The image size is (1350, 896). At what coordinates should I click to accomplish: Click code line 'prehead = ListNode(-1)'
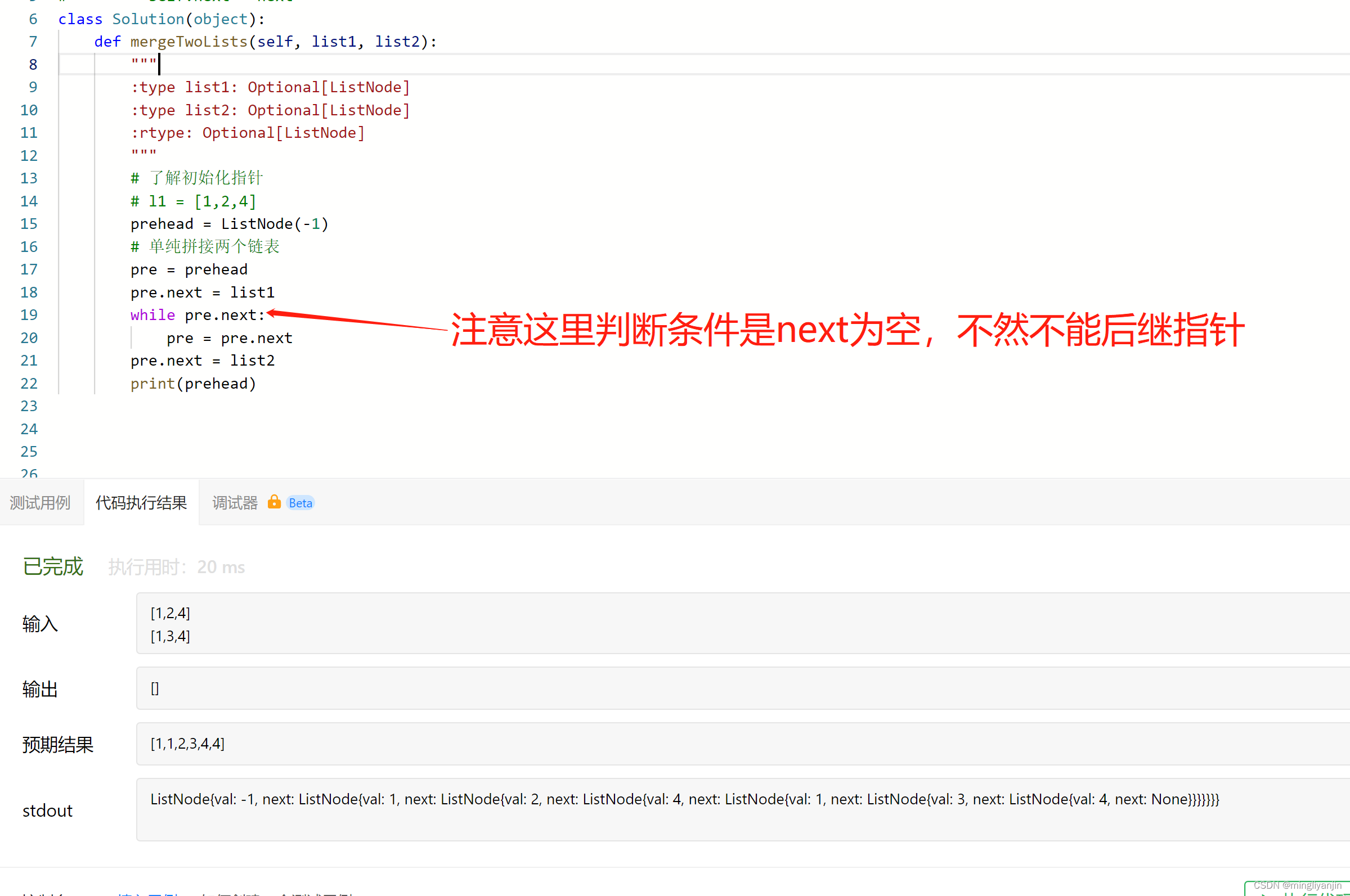pyautogui.click(x=230, y=224)
